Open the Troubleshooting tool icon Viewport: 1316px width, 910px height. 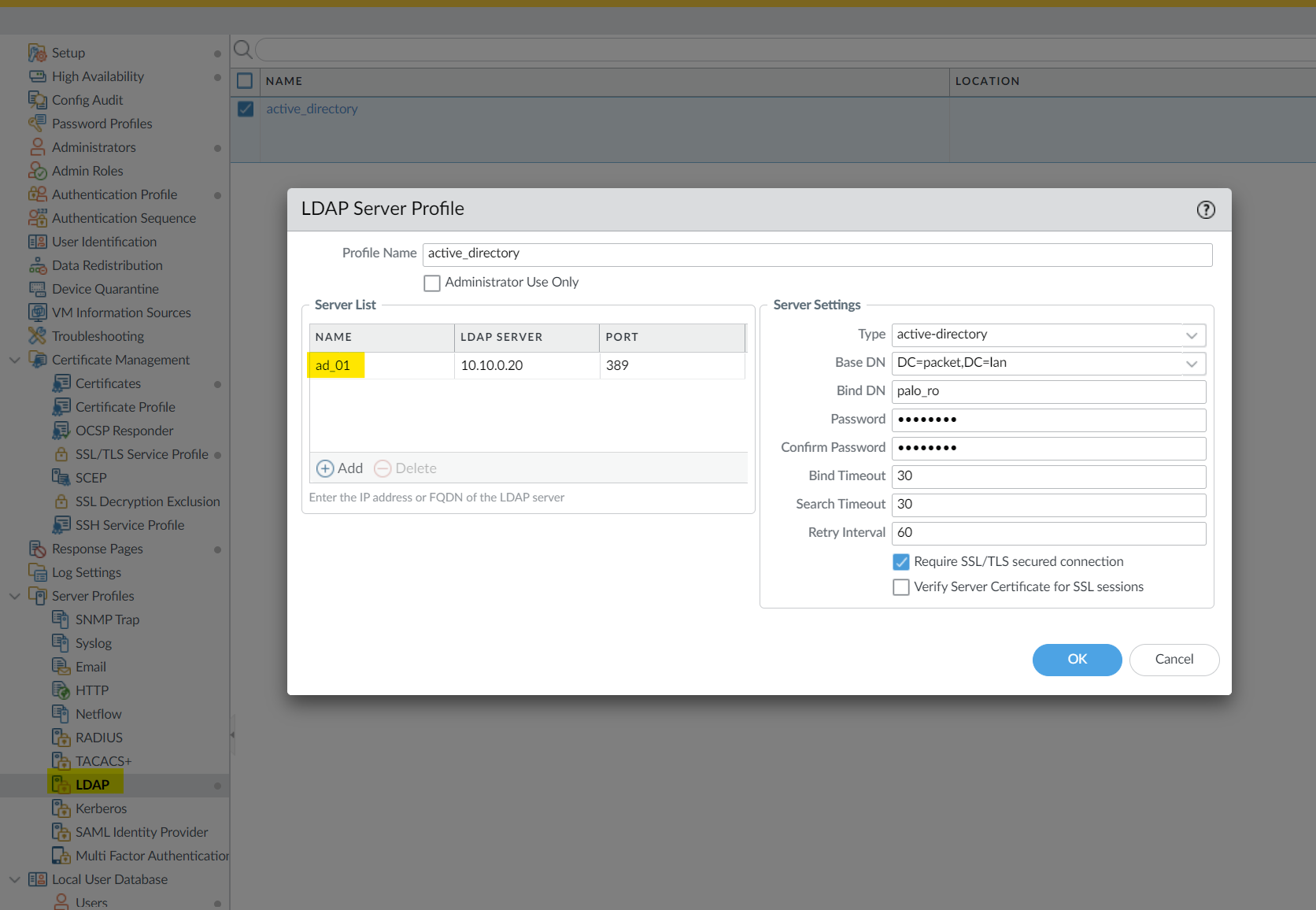[37, 335]
